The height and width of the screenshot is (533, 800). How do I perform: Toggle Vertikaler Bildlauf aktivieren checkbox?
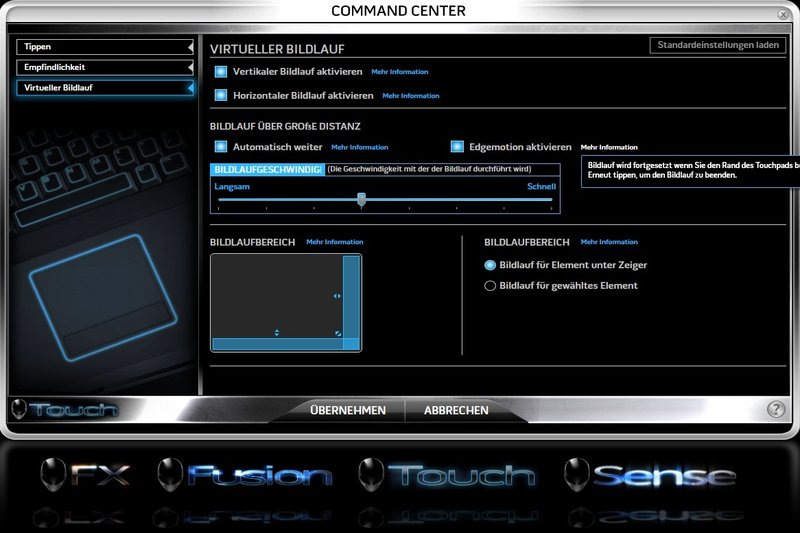[x=221, y=71]
